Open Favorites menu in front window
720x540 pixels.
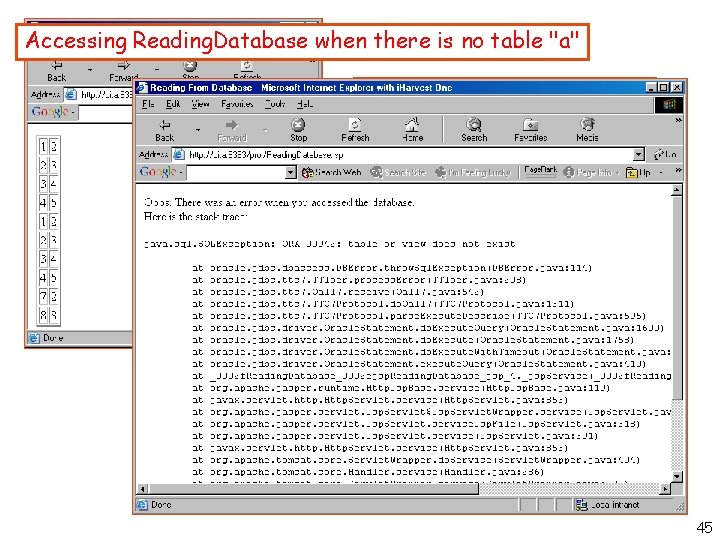click(237, 105)
